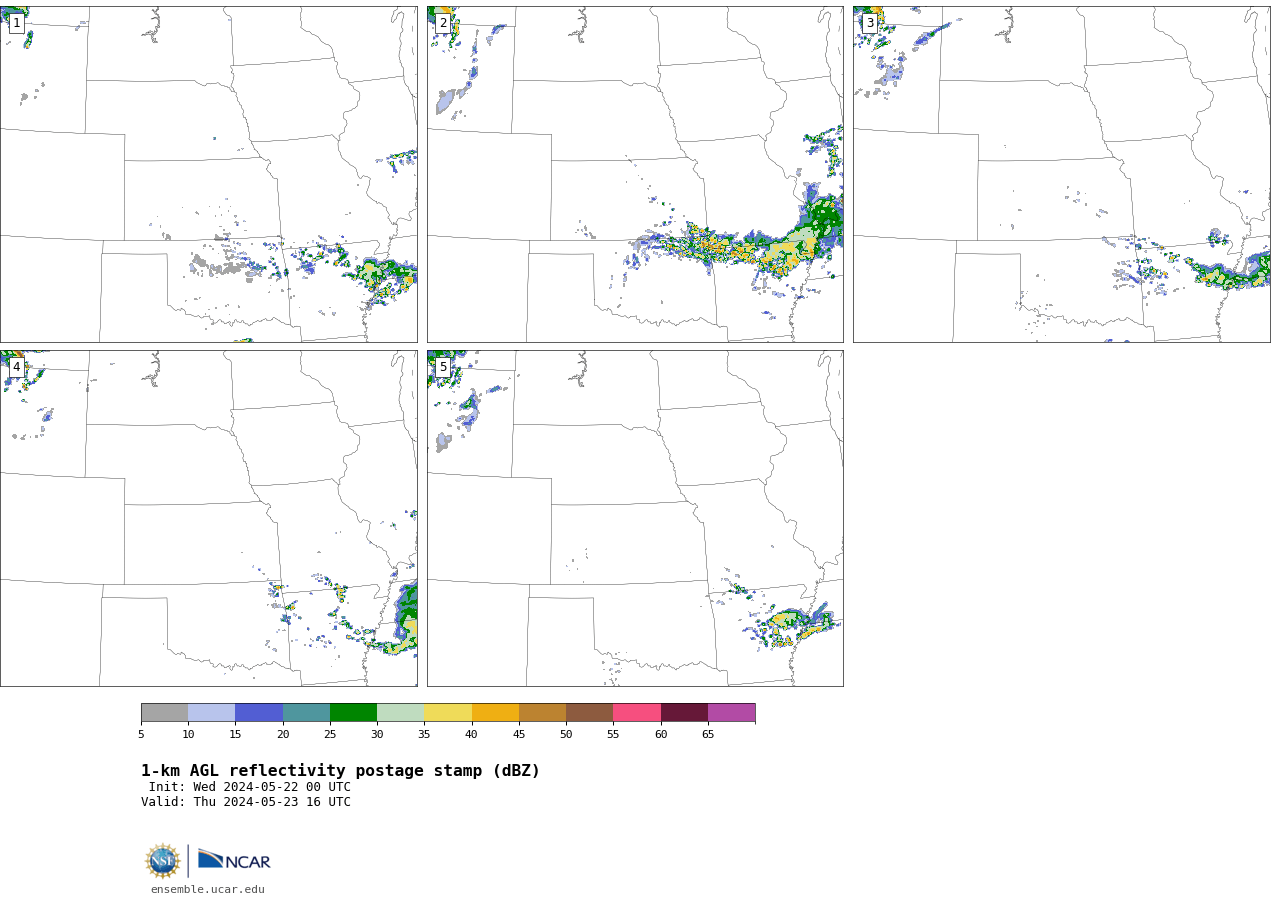Screen dimensions: 1280x901
Task: Open ensemble member 2 reflectivity map
Action: tap(635, 174)
